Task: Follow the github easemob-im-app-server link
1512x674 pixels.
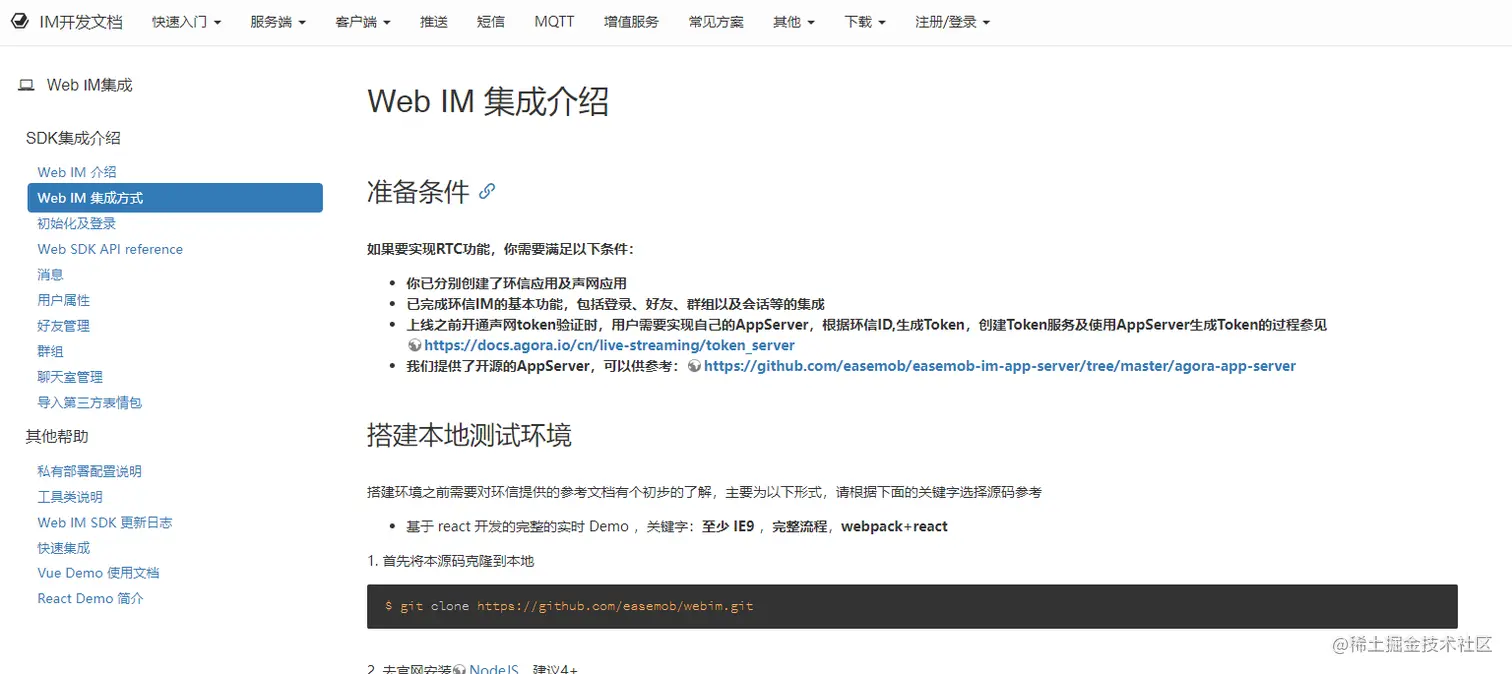Action: coord(1000,366)
